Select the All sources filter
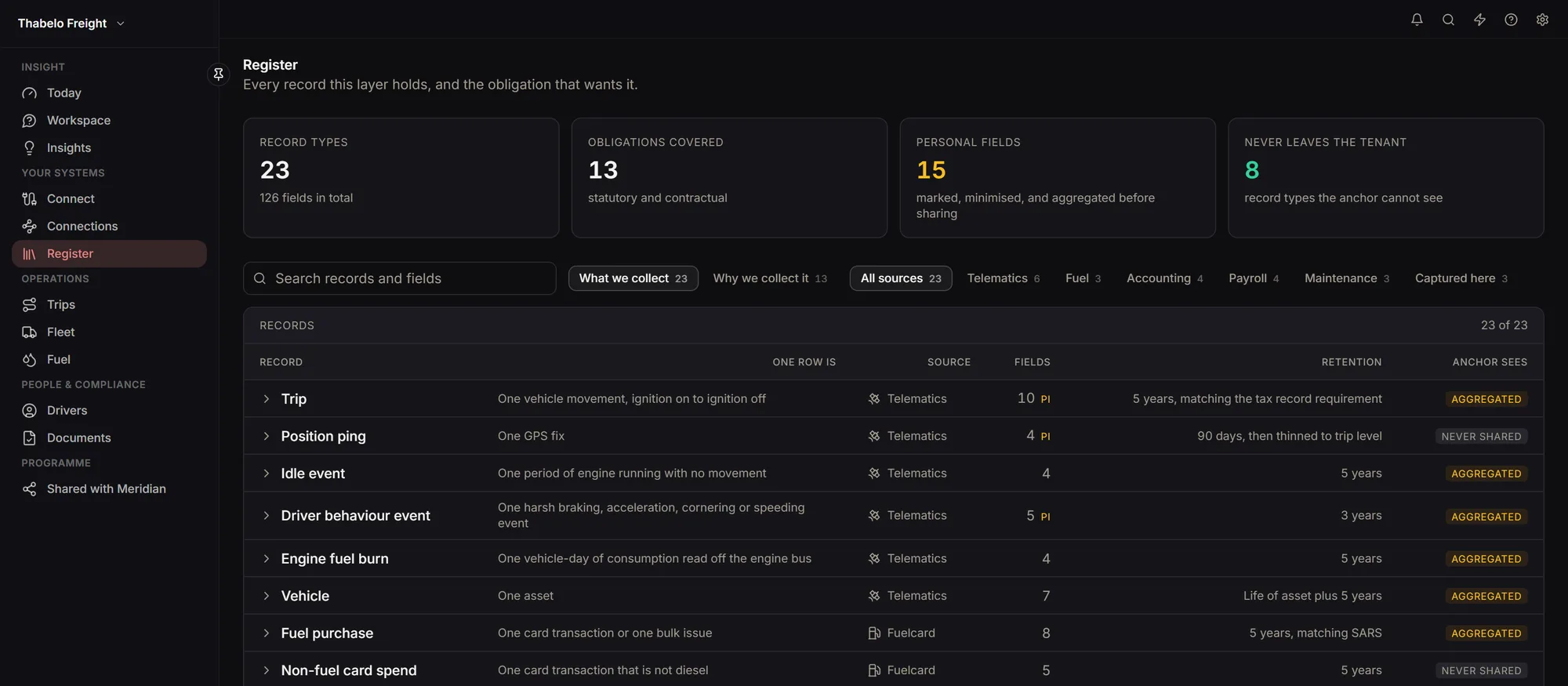The image size is (1568, 686). [x=901, y=278]
